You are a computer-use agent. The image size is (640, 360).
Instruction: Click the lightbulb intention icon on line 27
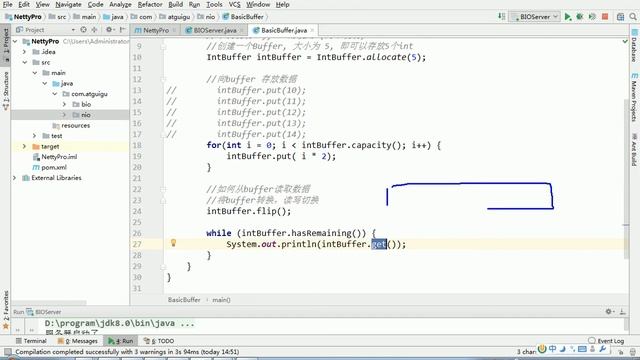(173, 243)
